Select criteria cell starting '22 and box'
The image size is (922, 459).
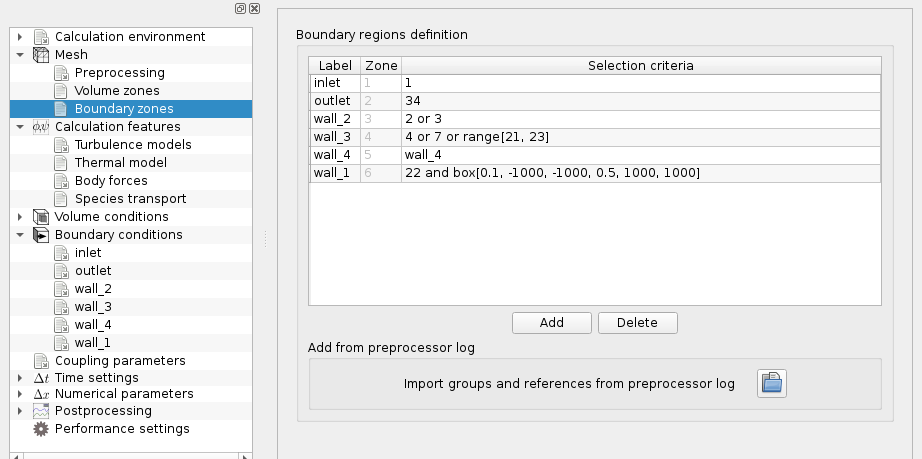(641, 173)
